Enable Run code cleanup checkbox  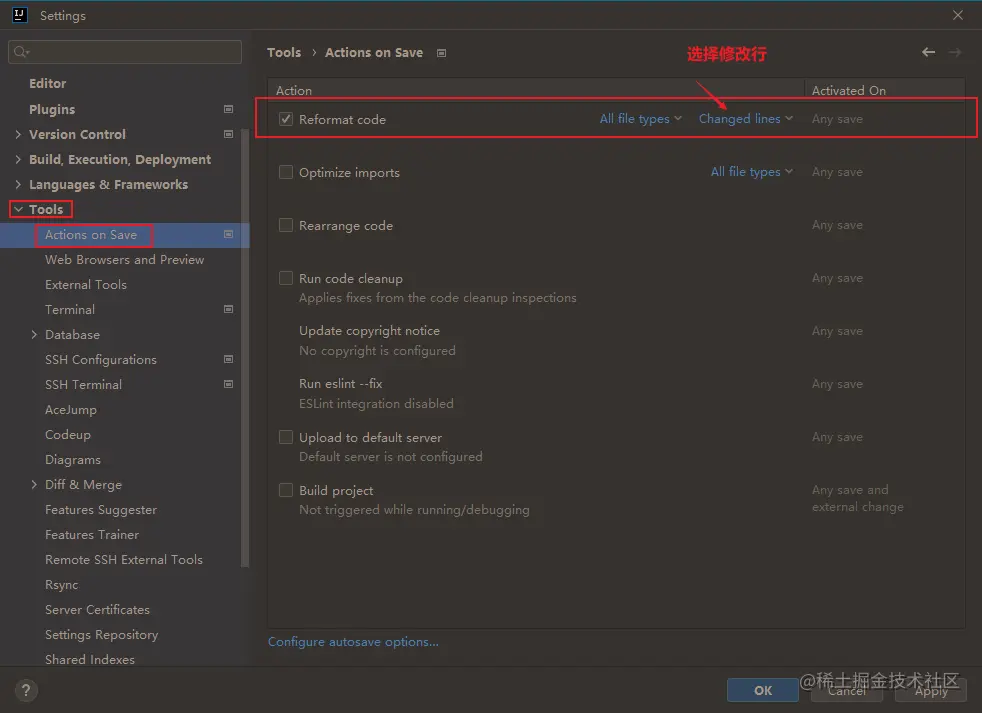286,278
